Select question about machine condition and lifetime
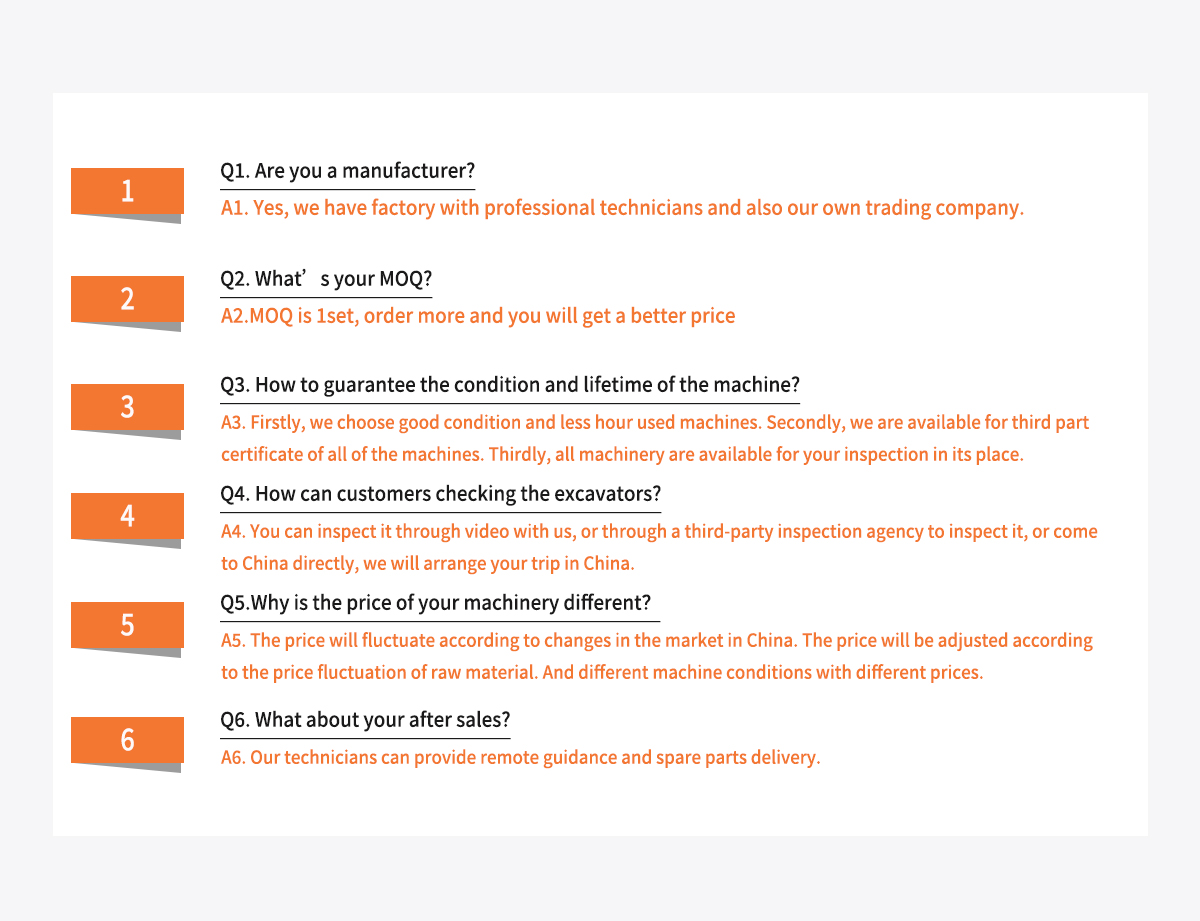Viewport: 1200px width, 921px height. click(x=510, y=386)
